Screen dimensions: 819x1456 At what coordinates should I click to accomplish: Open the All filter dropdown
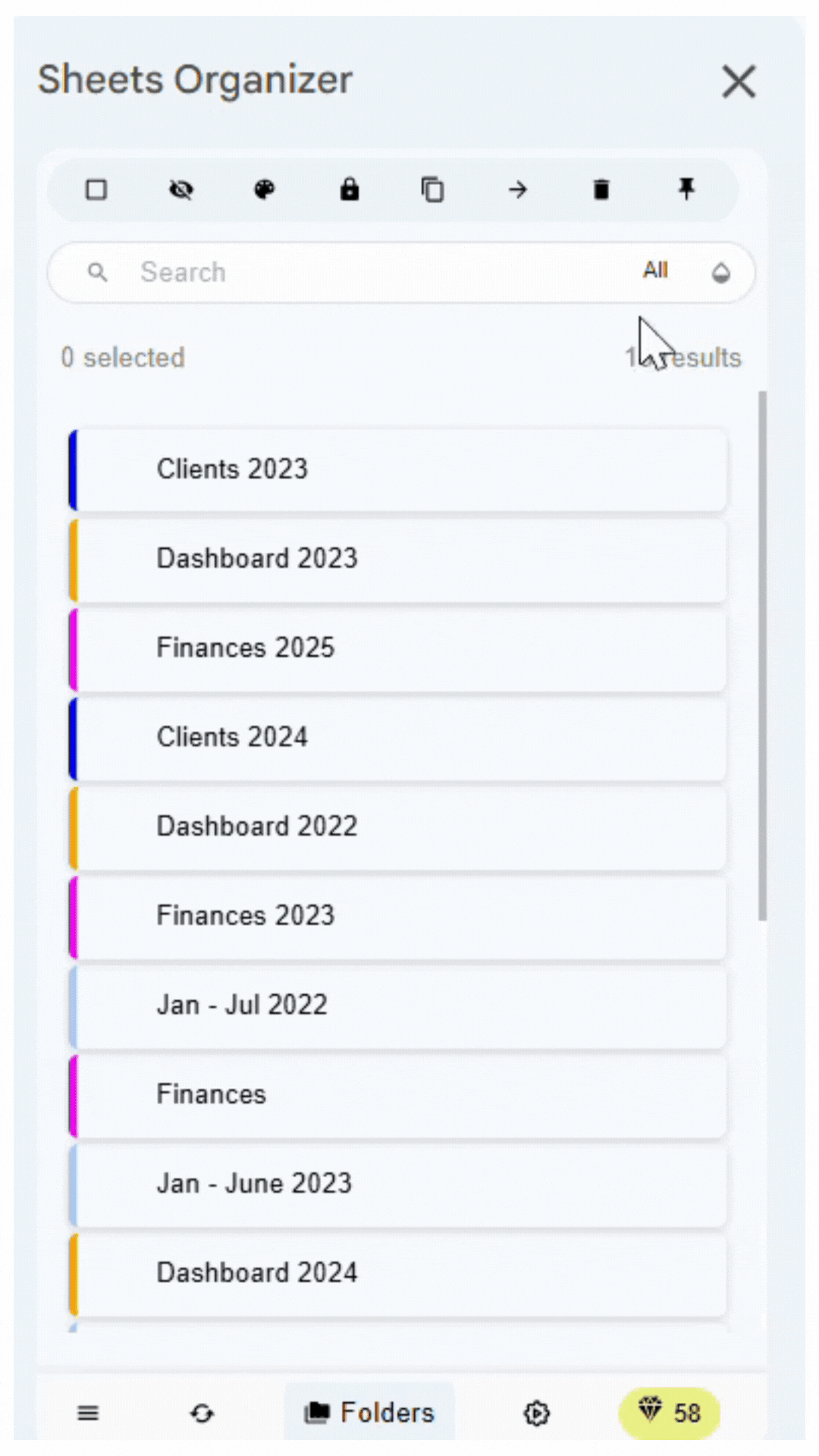point(655,271)
